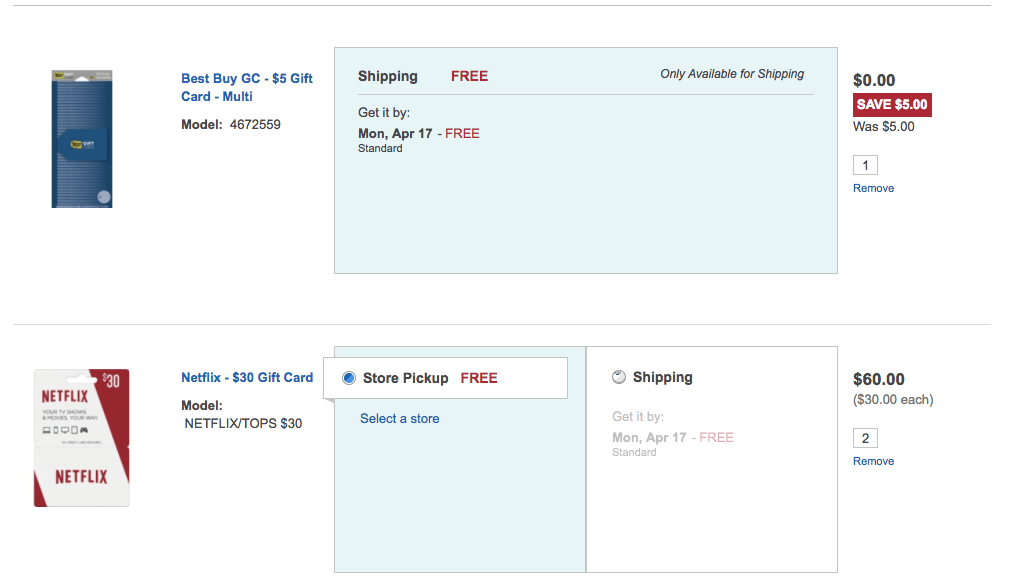Click the Best Buy gift card product image
Image resolution: width=1009 pixels, height=582 pixels.
pos(82,139)
